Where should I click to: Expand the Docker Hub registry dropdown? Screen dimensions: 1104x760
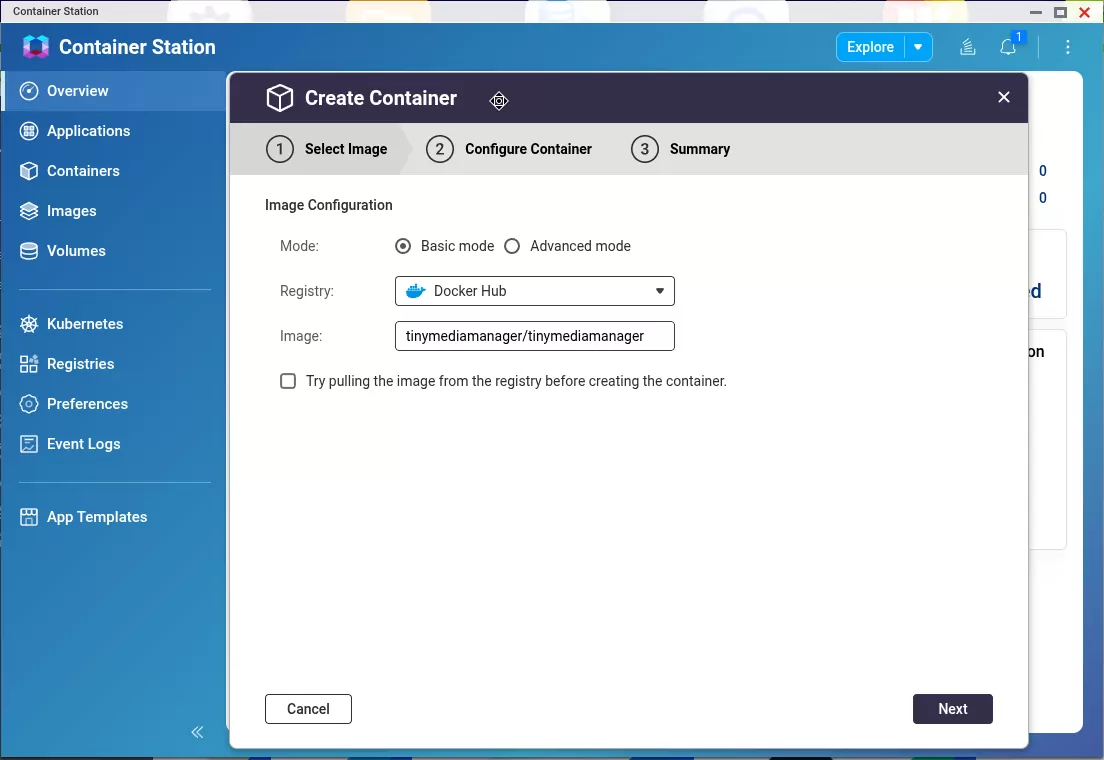point(535,291)
